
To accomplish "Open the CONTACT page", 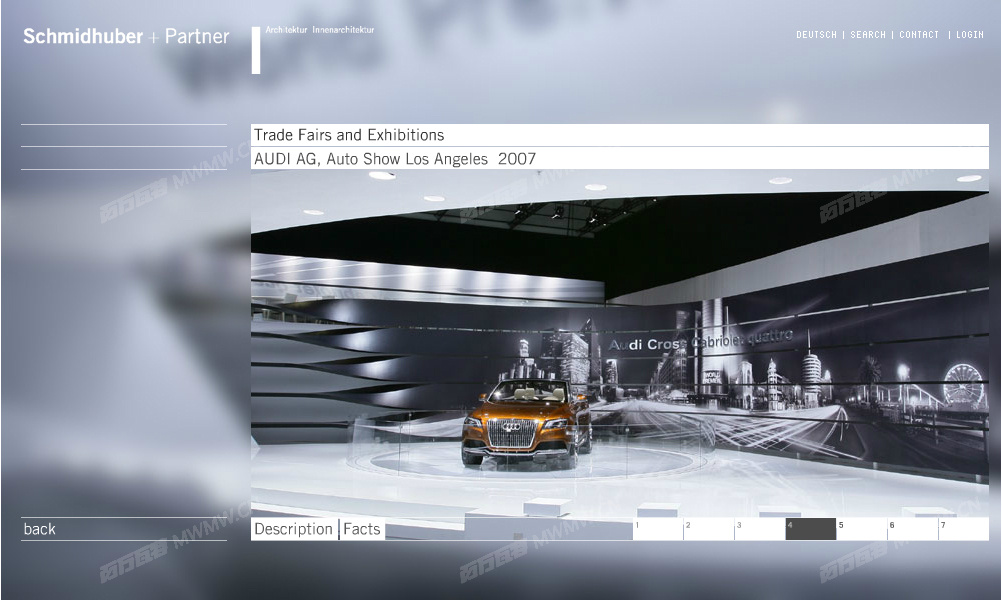I will pyautogui.click(x=919, y=35).
